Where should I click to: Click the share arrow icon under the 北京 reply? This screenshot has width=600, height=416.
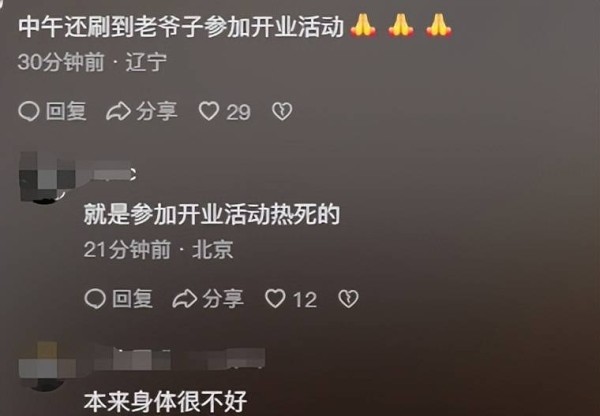point(185,299)
